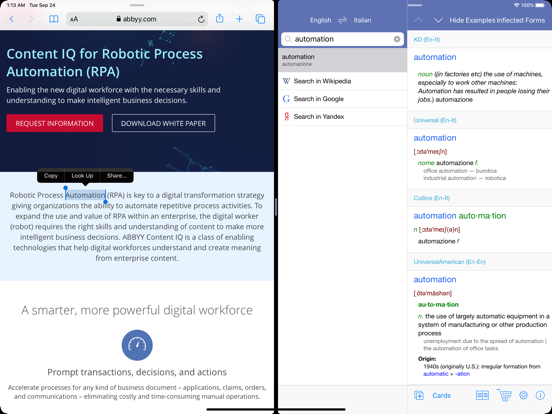Go to next entry down chevron
This screenshot has height=414, width=552.
[x=438, y=20]
